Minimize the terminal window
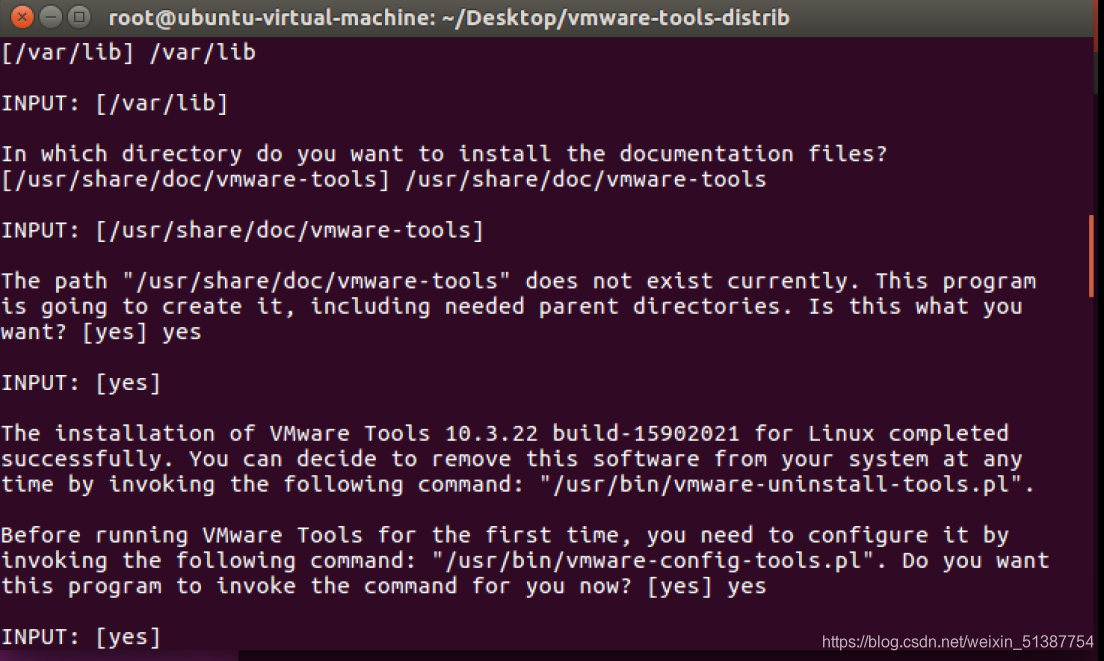This screenshot has width=1104, height=661. 51,17
